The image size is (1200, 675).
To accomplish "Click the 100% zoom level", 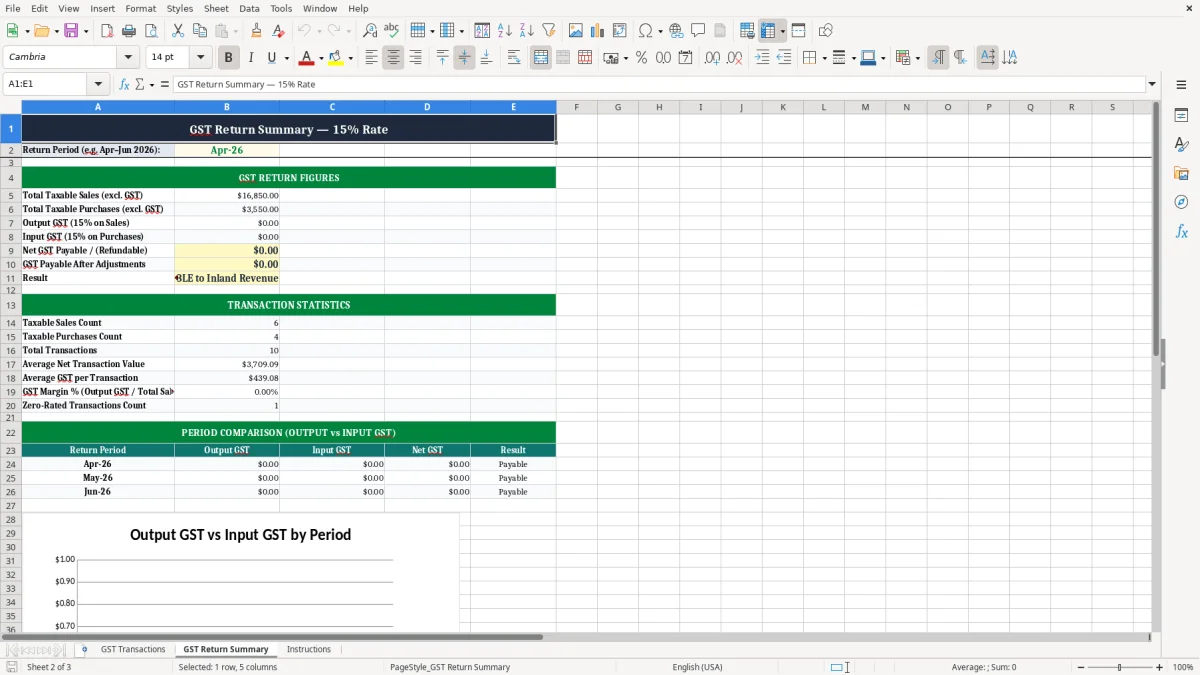I will (1183, 667).
